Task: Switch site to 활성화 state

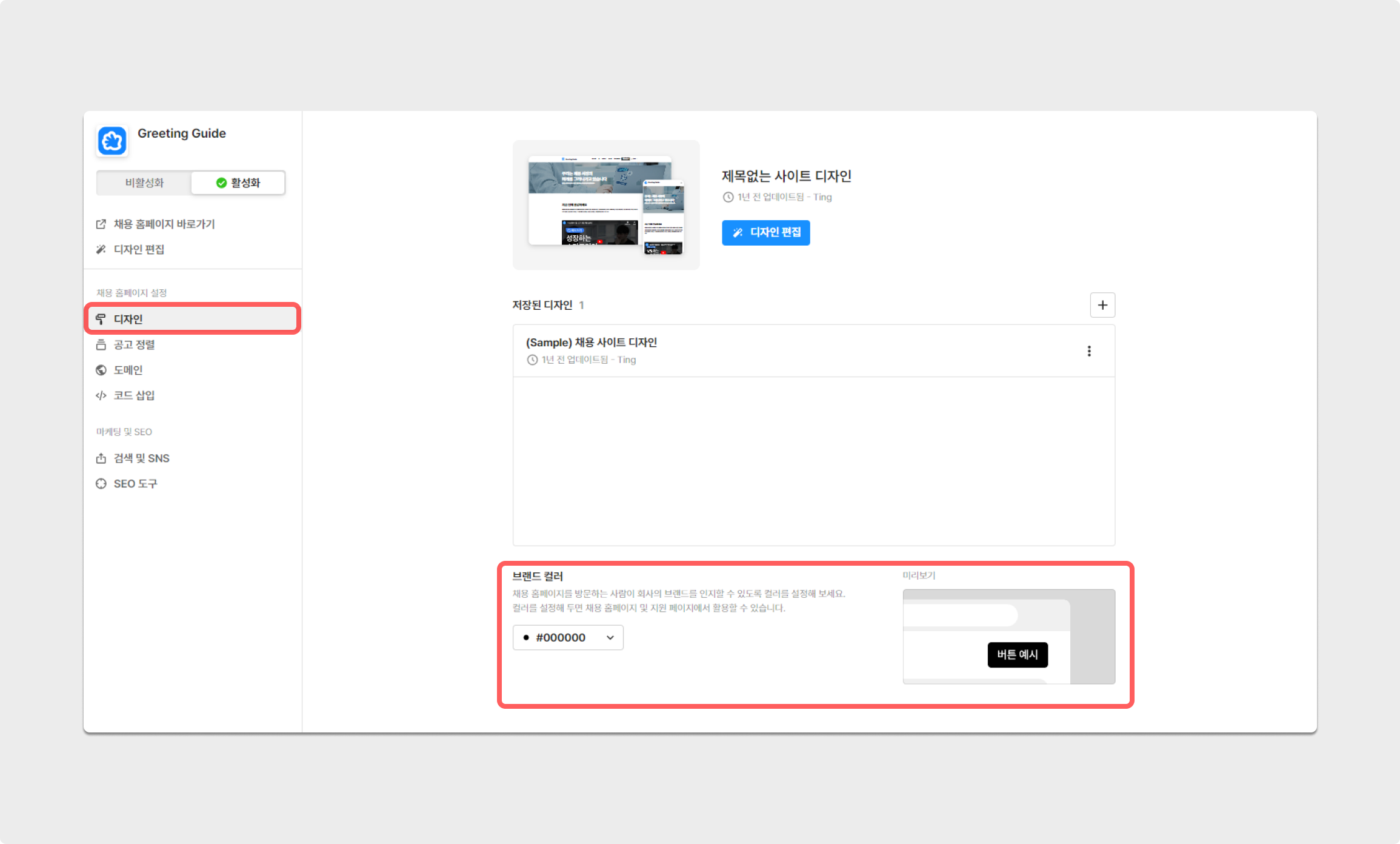Action: [238, 183]
